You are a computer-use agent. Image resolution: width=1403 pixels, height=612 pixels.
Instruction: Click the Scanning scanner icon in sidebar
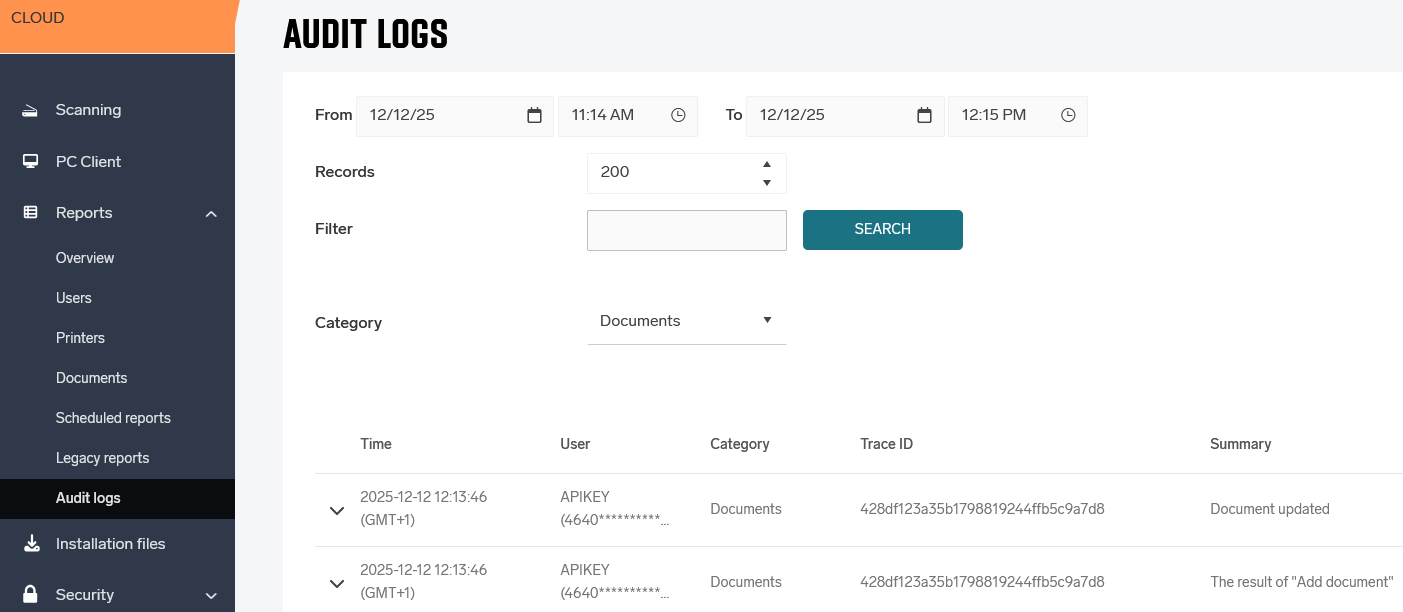click(31, 110)
